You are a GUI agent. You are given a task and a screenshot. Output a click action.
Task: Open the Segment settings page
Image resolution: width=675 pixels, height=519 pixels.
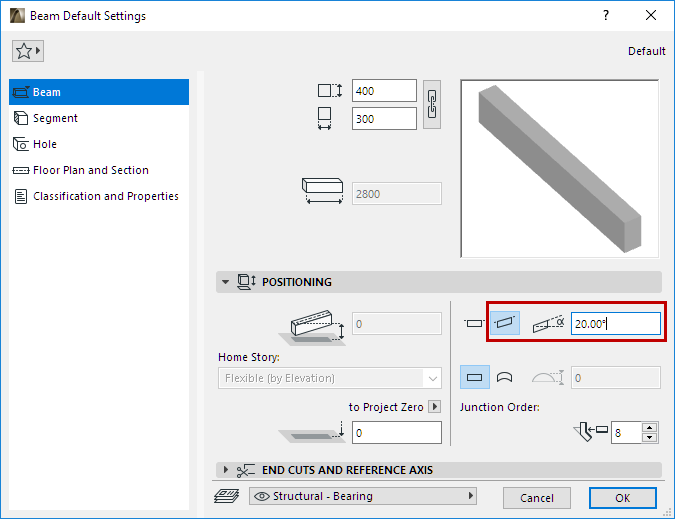click(x=99, y=118)
